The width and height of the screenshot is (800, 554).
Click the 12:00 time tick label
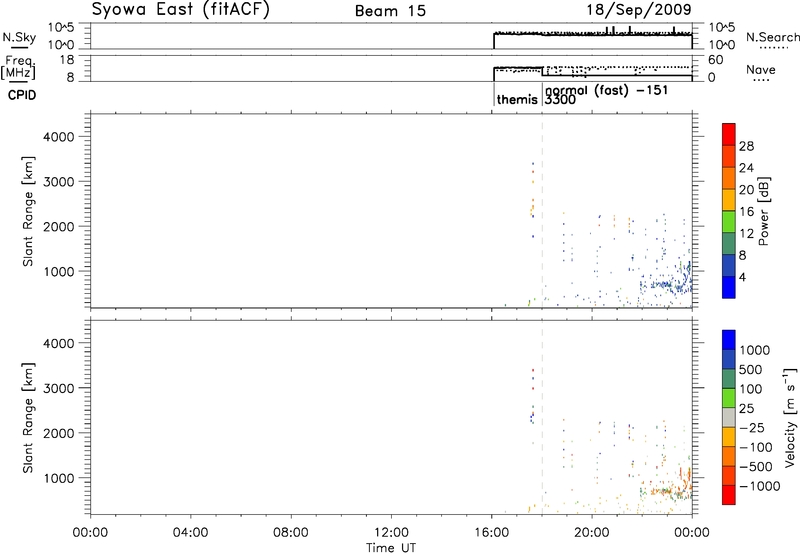pyautogui.click(x=391, y=533)
